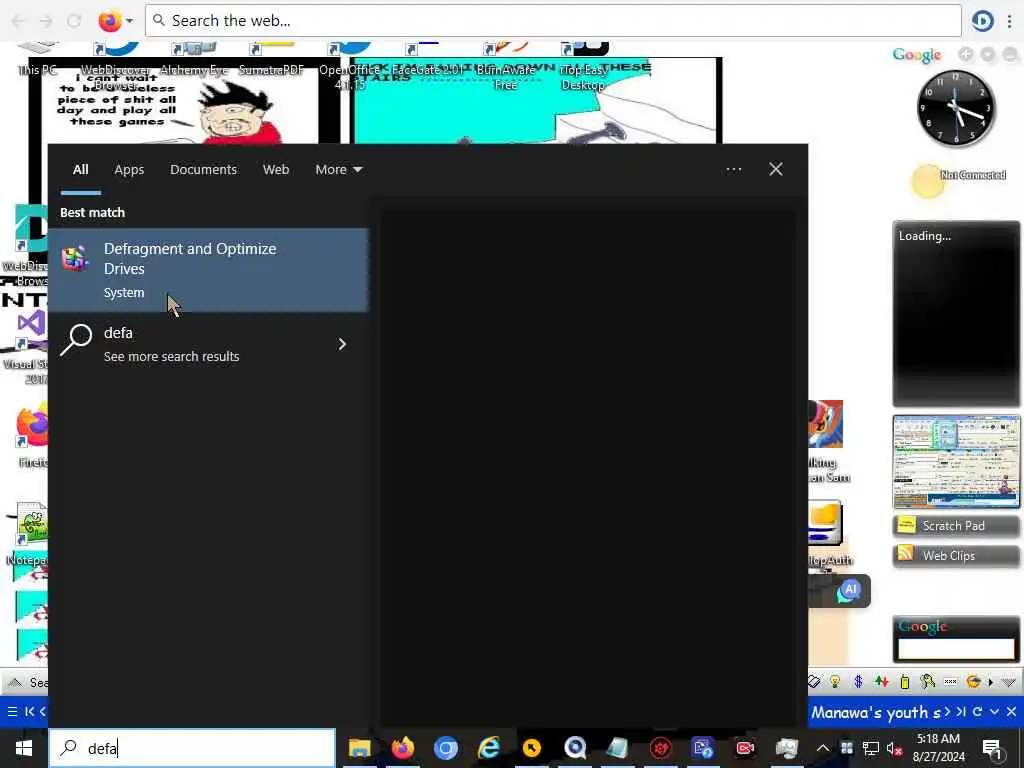This screenshot has height=768, width=1024.
Task: Open the iTop Easy Desktop shortcut
Action: (x=583, y=67)
